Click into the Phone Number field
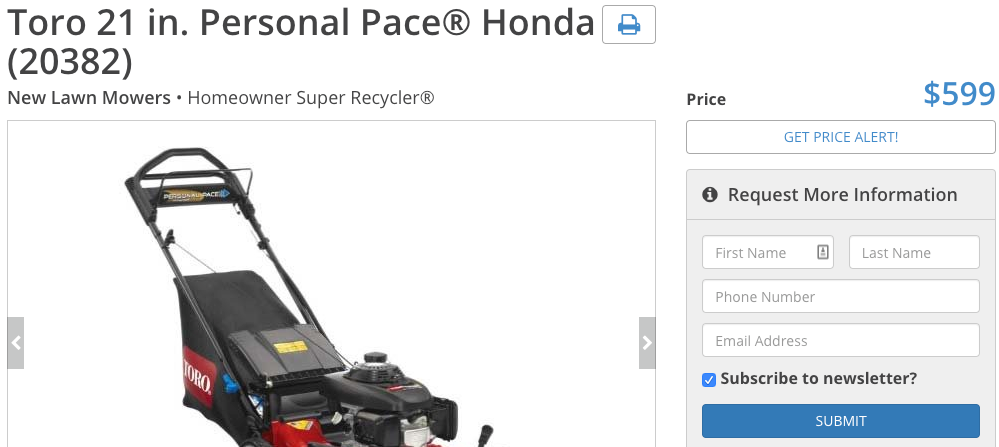This screenshot has width=999, height=447. coord(840,296)
